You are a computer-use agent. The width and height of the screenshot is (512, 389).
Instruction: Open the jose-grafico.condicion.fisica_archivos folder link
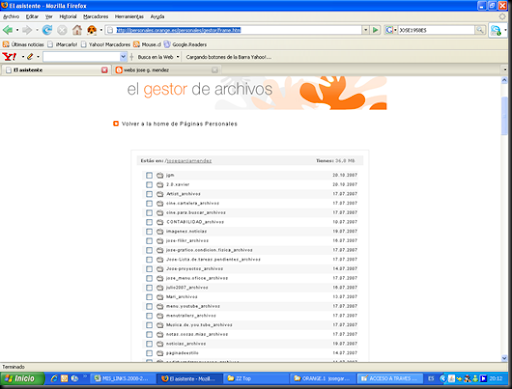[x=209, y=250]
